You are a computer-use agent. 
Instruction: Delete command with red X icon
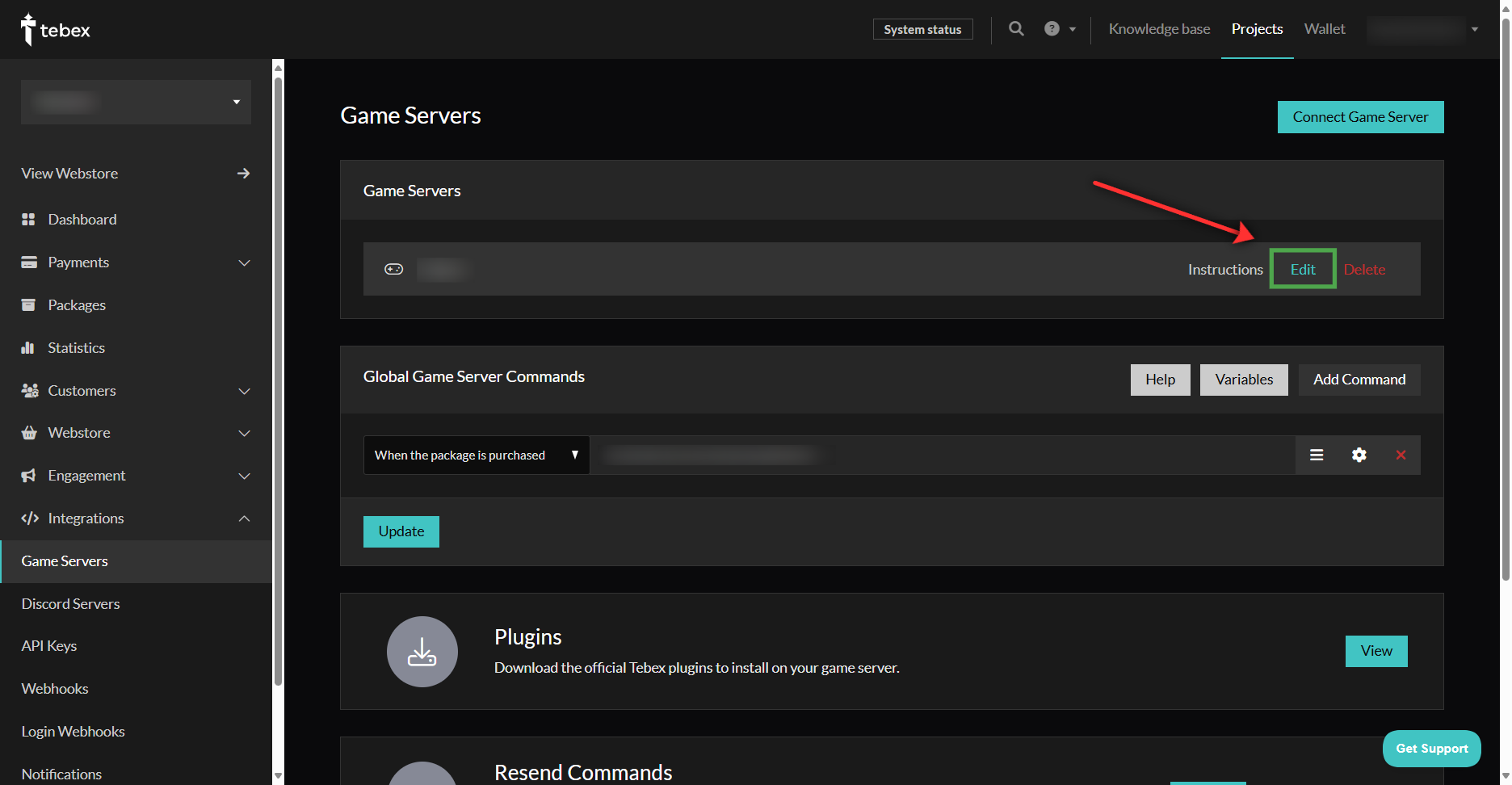coord(1401,455)
